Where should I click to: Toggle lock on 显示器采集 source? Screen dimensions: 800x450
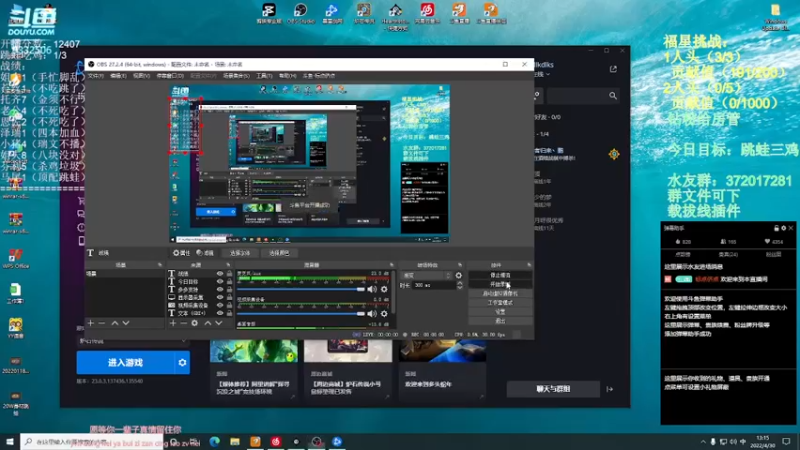[229, 297]
